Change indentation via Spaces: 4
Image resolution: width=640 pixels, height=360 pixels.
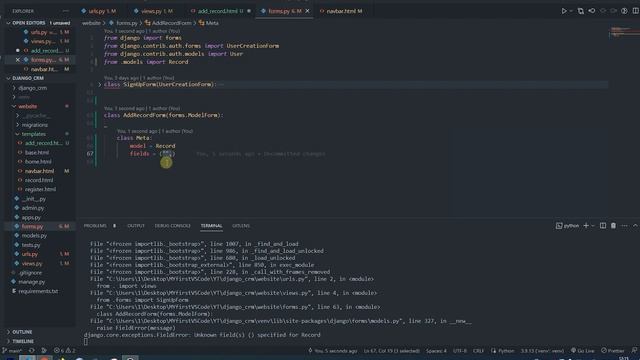coord(436,351)
